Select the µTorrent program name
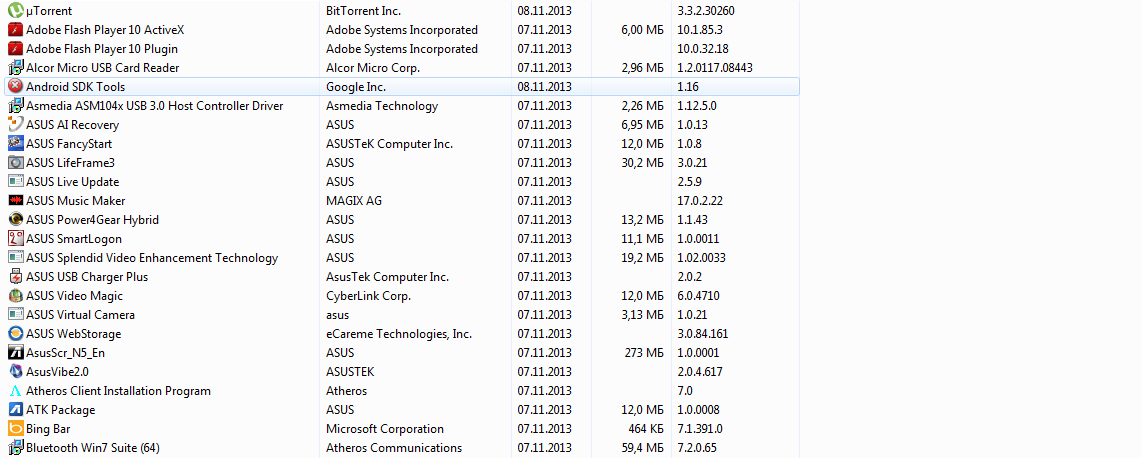The width and height of the screenshot is (1142, 458). coord(49,12)
